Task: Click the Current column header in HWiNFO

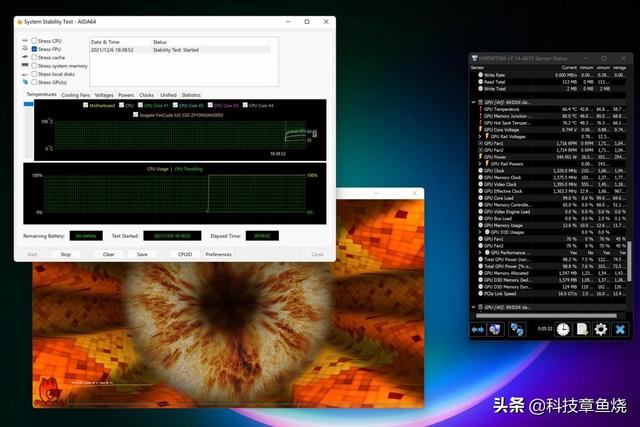Action: click(x=569, y=67)
